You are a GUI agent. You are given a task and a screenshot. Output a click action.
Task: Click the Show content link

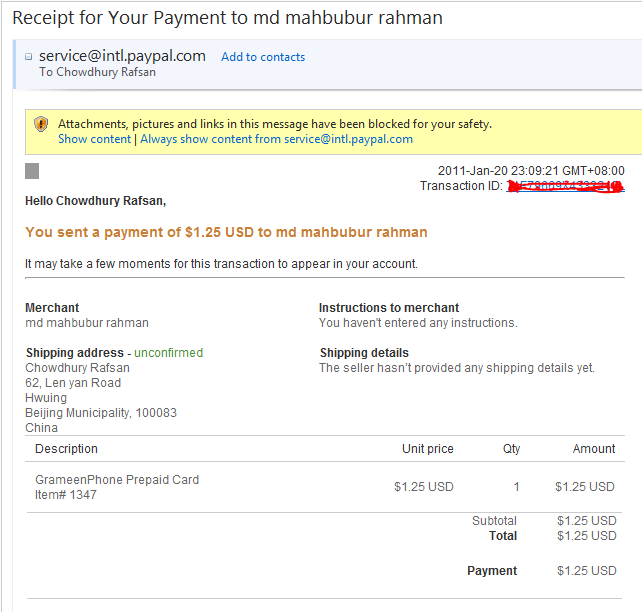[94, 139]
